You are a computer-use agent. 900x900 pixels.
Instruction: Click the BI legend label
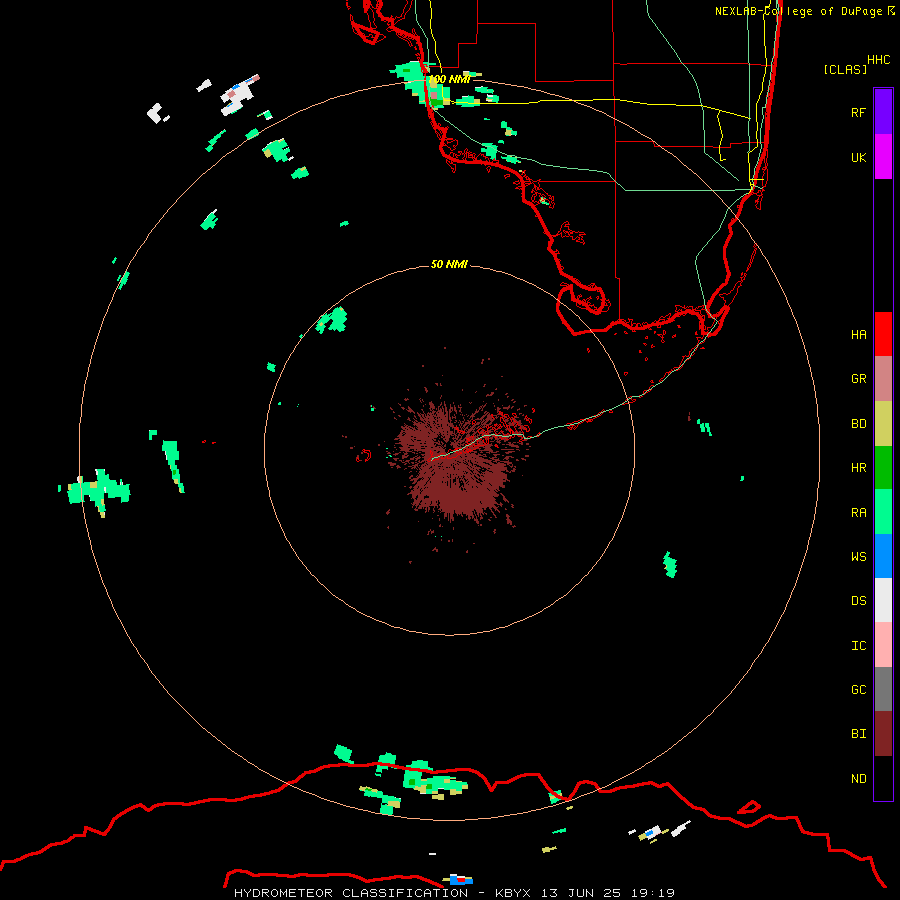point(858,734)
